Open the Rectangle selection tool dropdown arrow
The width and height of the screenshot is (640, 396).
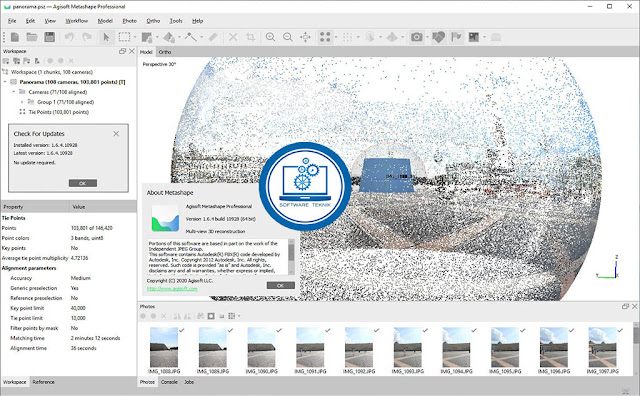click(x=135, y=37)
